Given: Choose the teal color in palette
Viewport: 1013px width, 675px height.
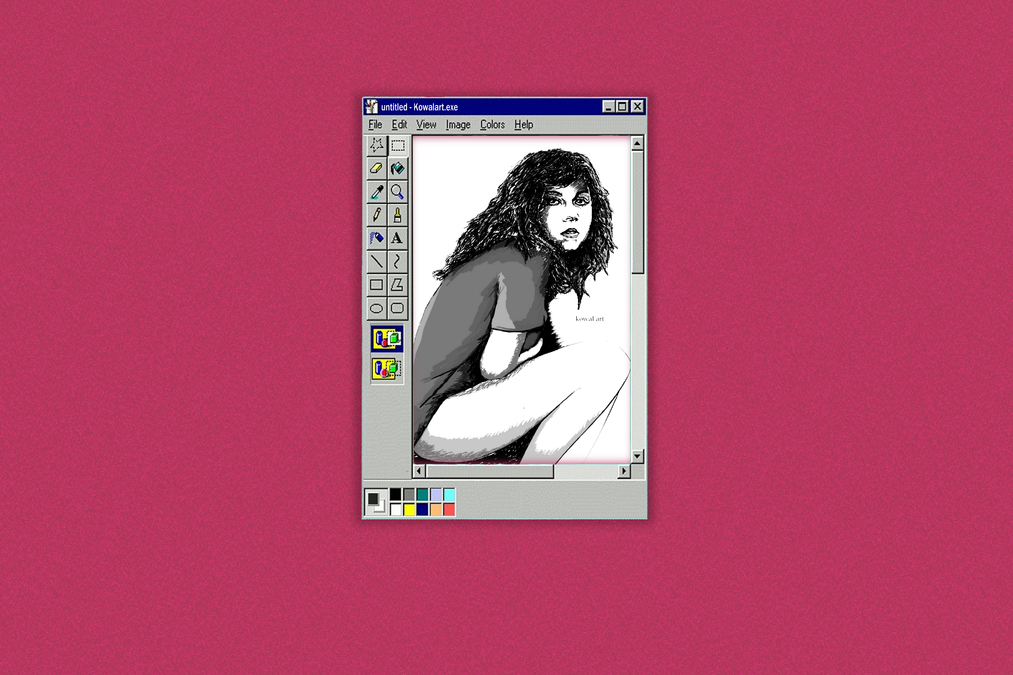Looking at the screenshot, I should coord(423,495).
